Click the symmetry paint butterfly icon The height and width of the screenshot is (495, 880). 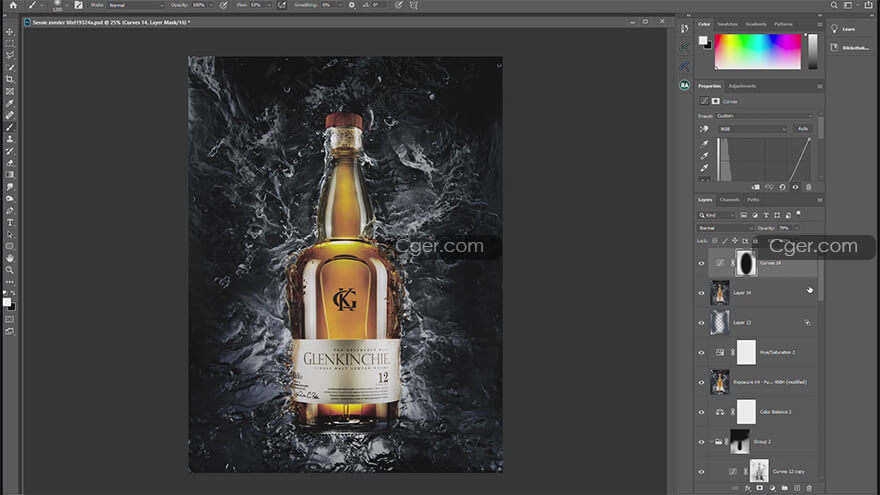point(414,5)
